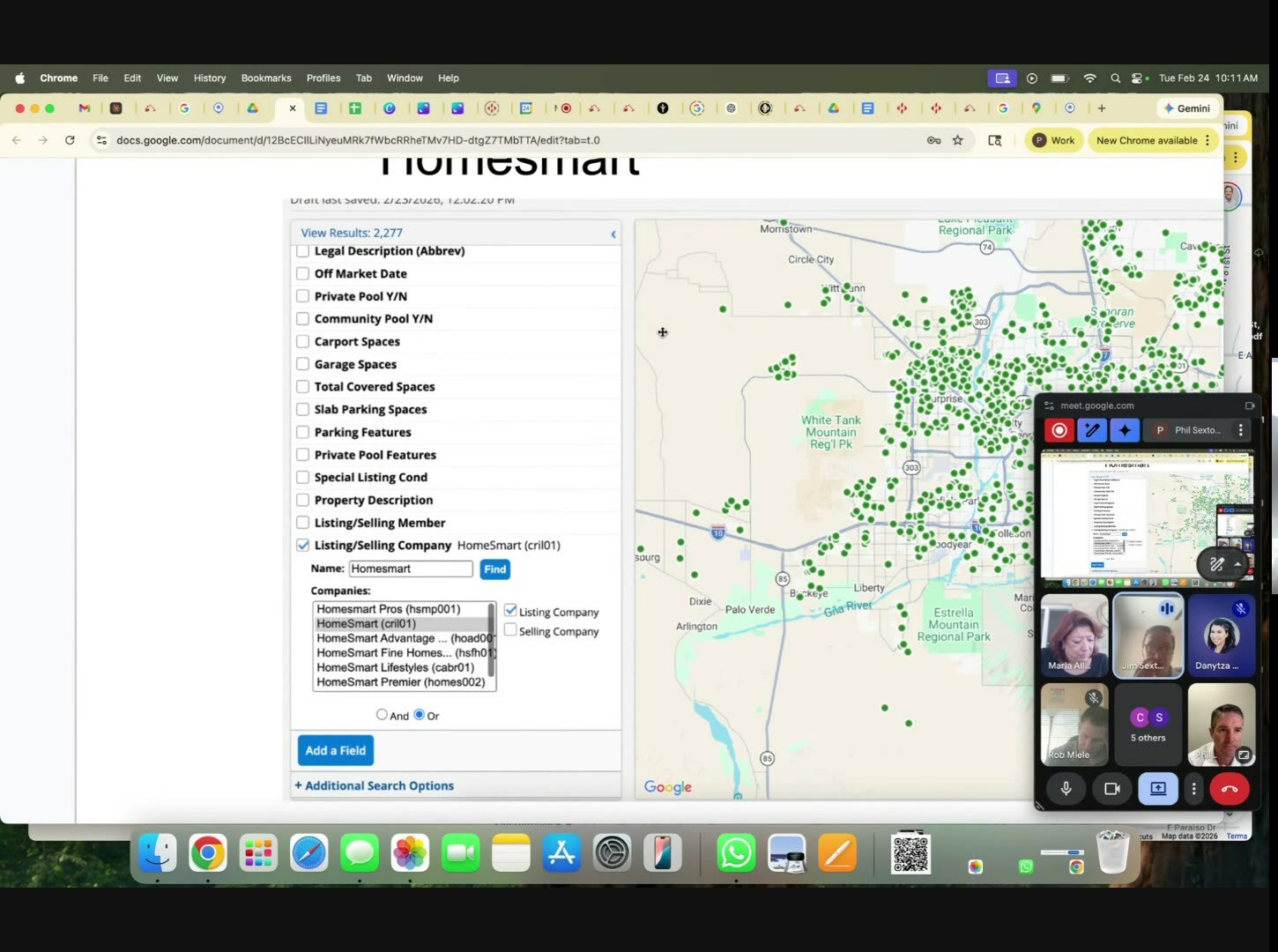Click the Find button

point(495,569)
